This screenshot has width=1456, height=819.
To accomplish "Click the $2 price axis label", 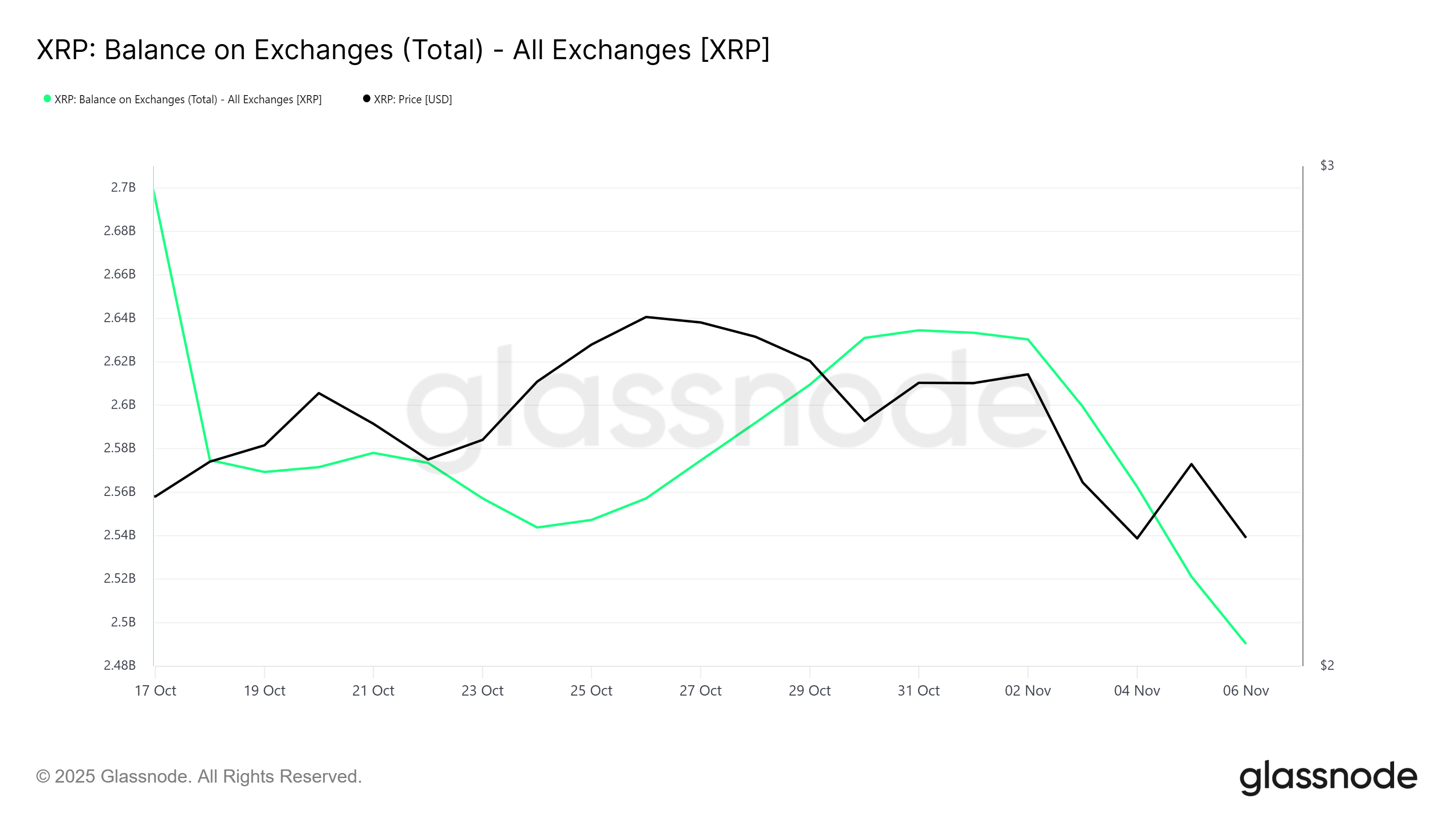I will pyautogui.click(x=1327, y=665).
